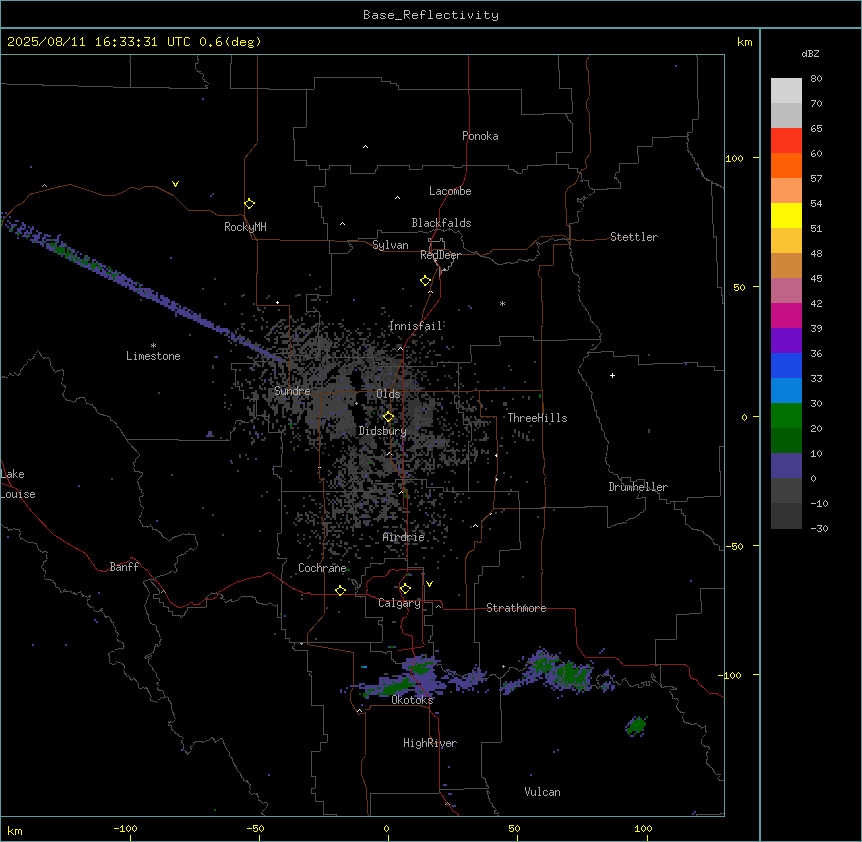862x842 pixels.
Task: Click the Drumheller city label
Action: [x=638, y=487]
